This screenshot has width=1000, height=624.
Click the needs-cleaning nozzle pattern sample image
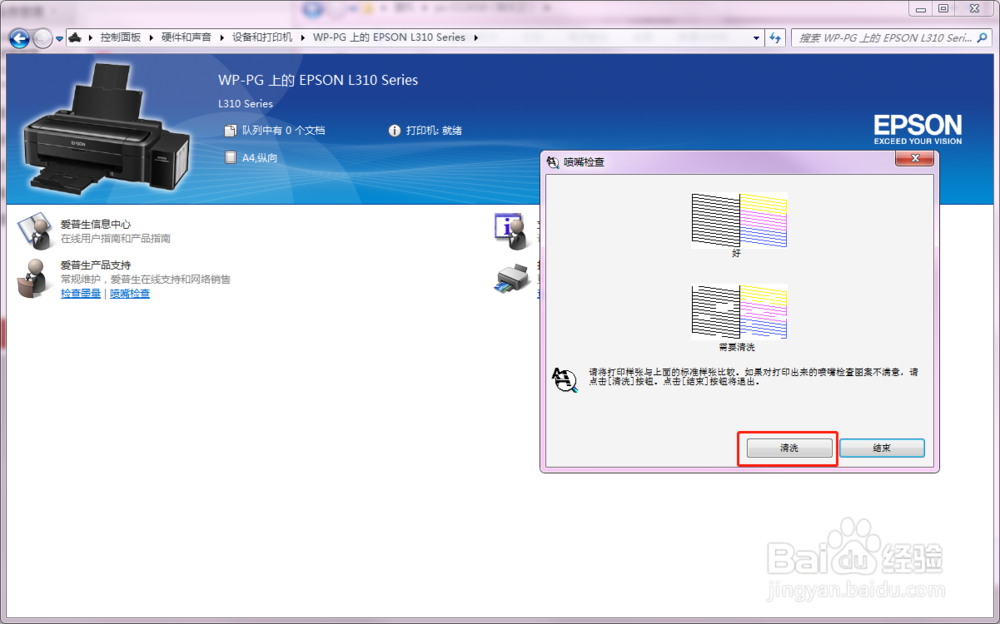(739, 312)
